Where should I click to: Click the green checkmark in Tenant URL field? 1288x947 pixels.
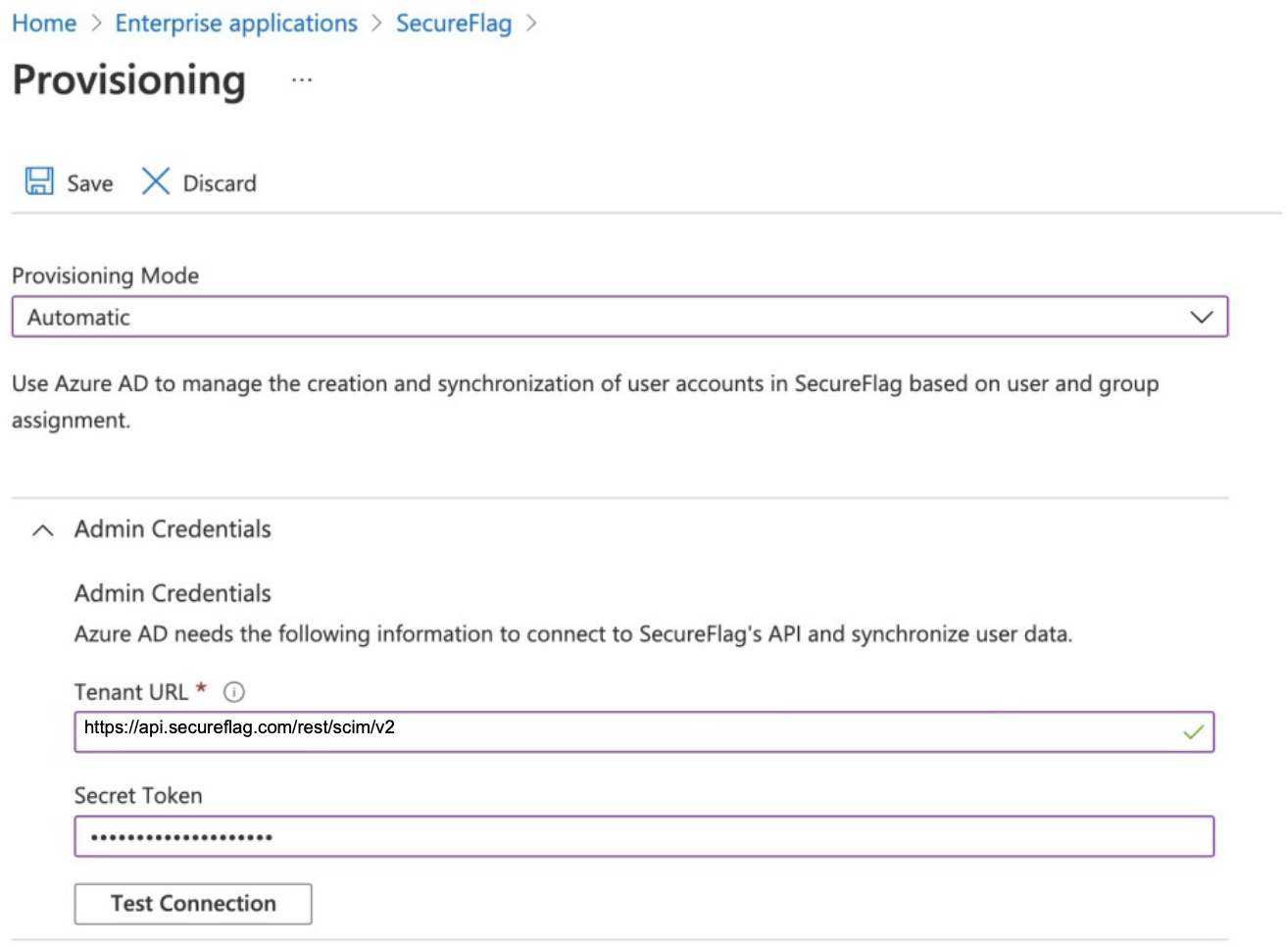tap(1193, 732)
